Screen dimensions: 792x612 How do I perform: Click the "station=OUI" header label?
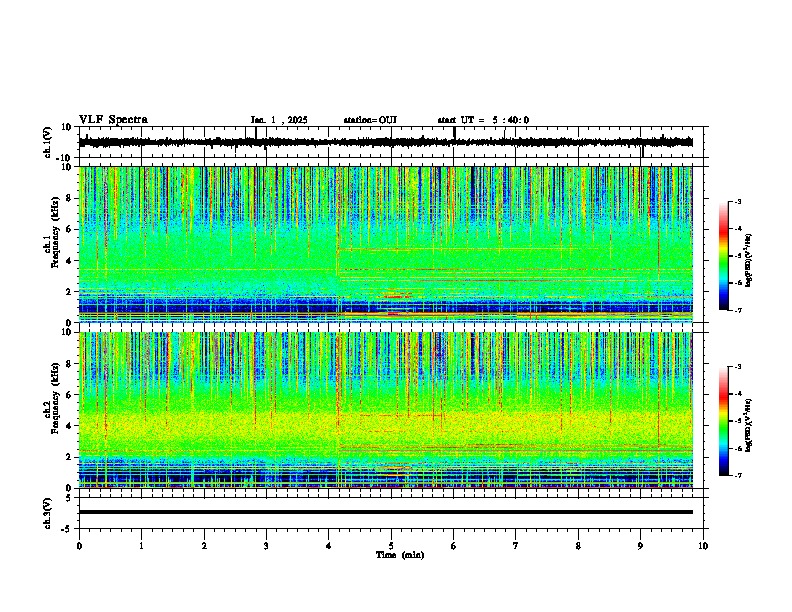pos(370,120)
